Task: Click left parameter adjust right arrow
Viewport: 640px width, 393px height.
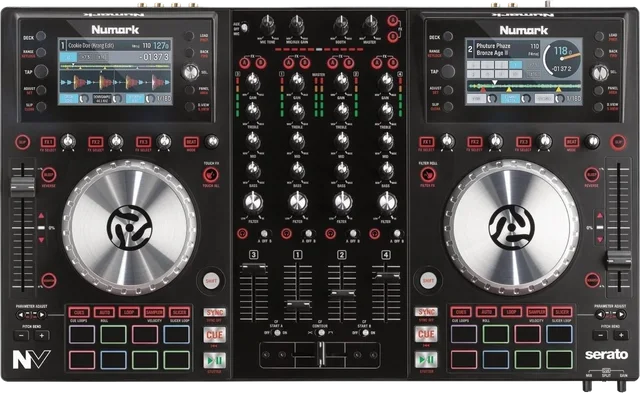Action: click(42, 315)
